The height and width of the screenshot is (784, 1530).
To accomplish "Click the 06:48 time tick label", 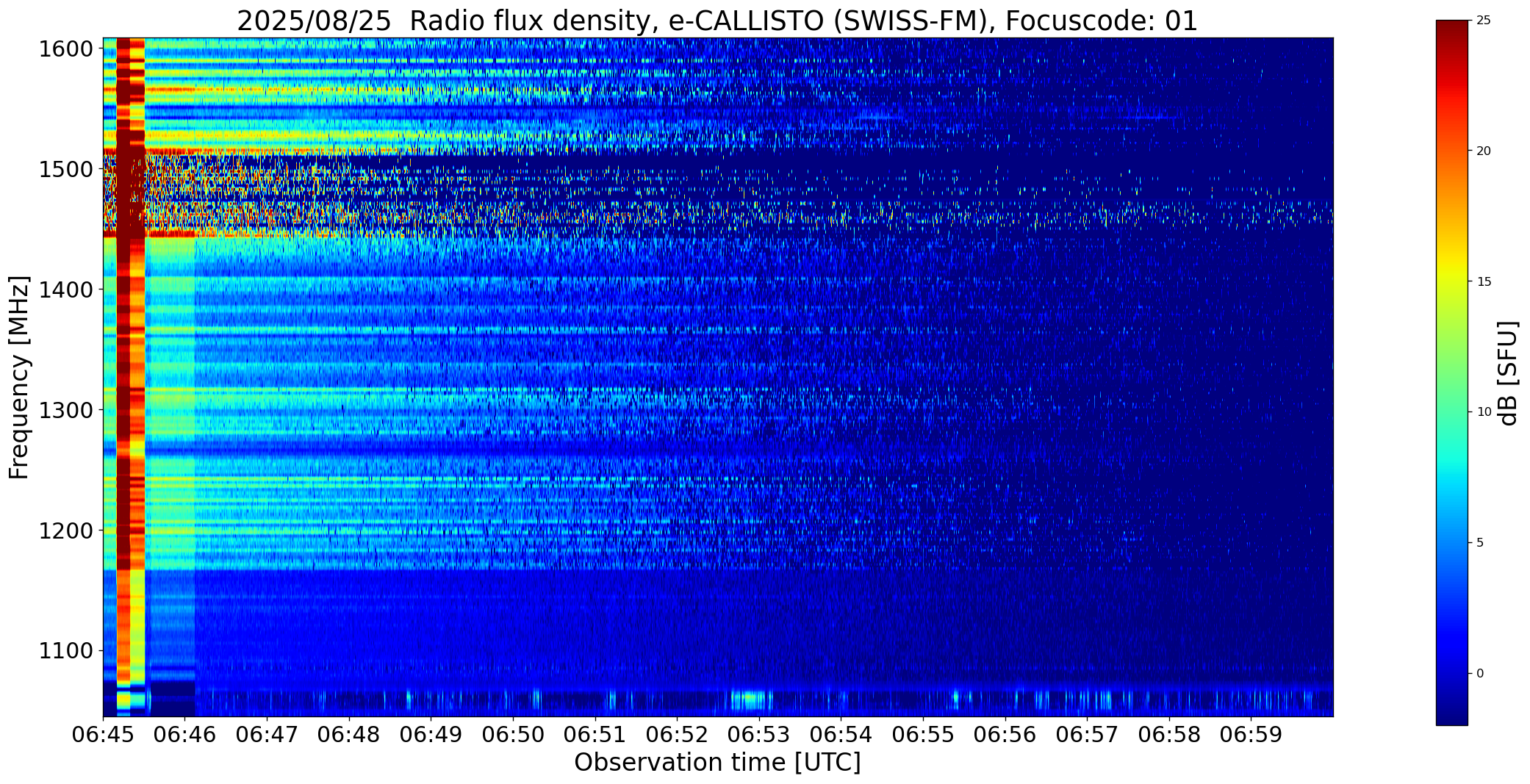I will click(x=349, y=735).
